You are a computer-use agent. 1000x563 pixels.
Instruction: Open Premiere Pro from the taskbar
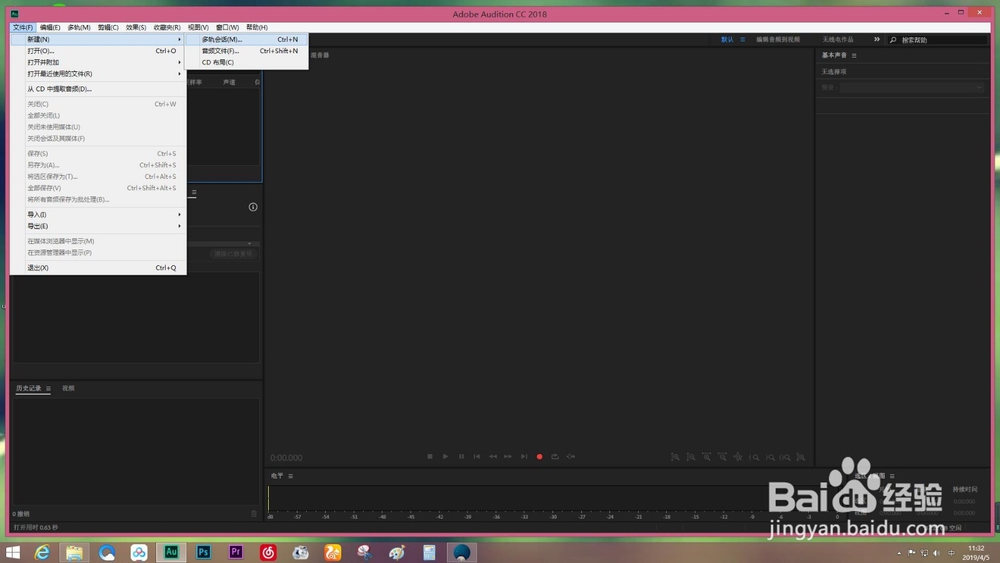click(235, 552)
